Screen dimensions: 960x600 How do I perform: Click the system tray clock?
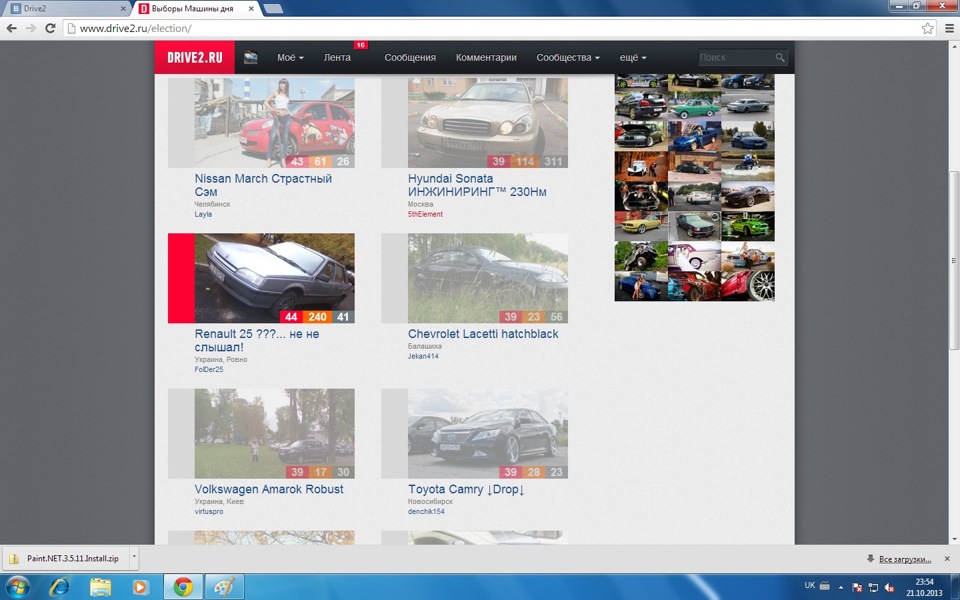click(924, 587)
